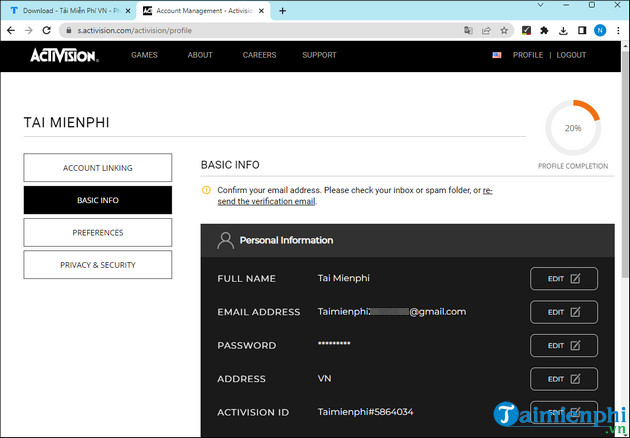Click the US flag region selector
The height and width of the screenshot is (438, 630).
click(x=497, y=55)
